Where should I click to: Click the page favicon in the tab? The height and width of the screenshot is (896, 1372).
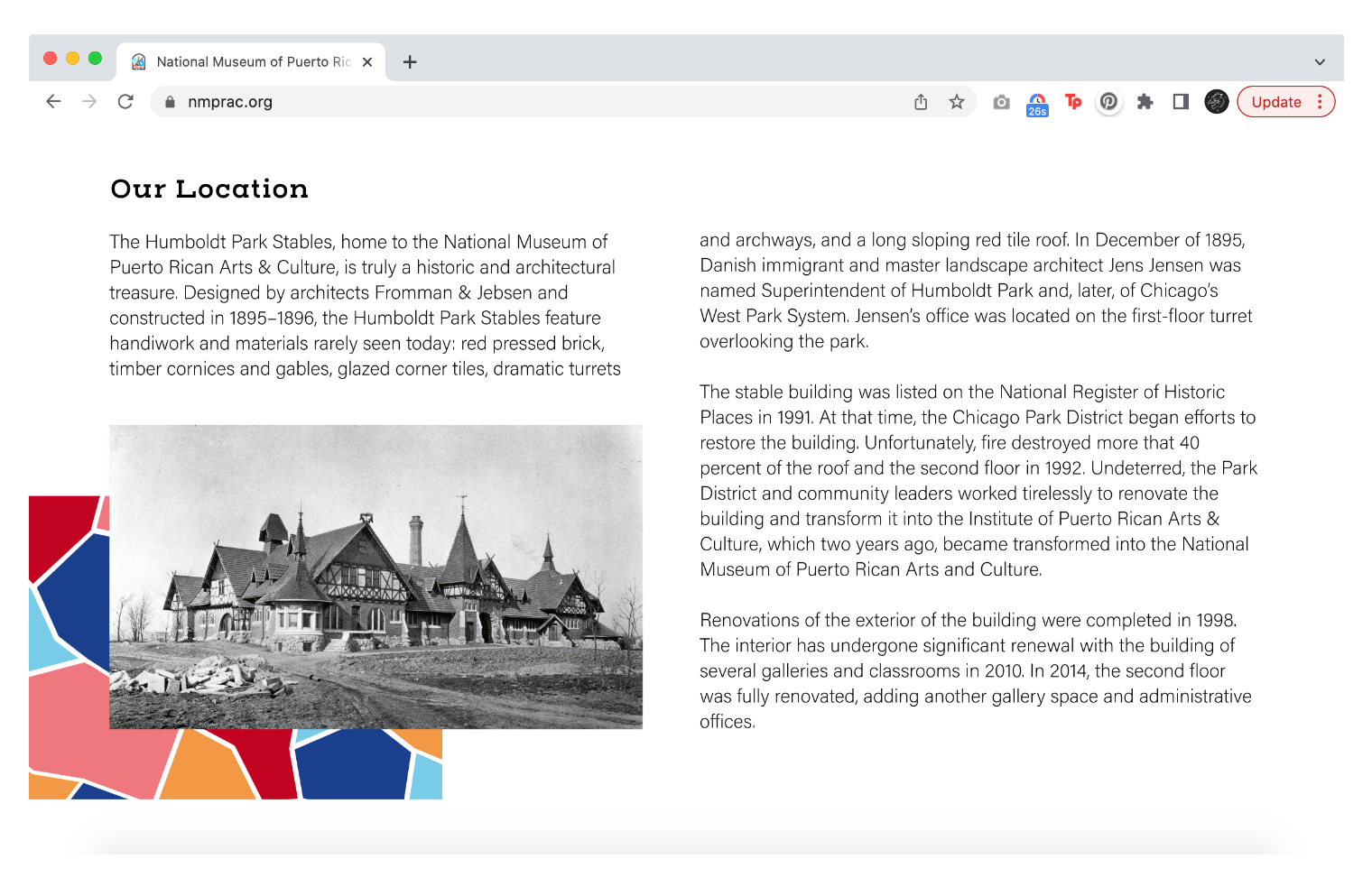(x=139, y=61)
